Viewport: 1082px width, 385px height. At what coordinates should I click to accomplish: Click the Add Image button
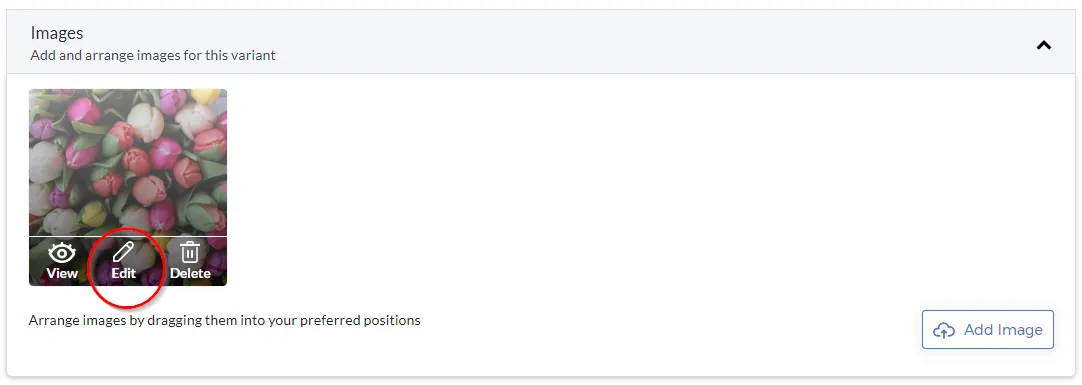coord(987,330)
